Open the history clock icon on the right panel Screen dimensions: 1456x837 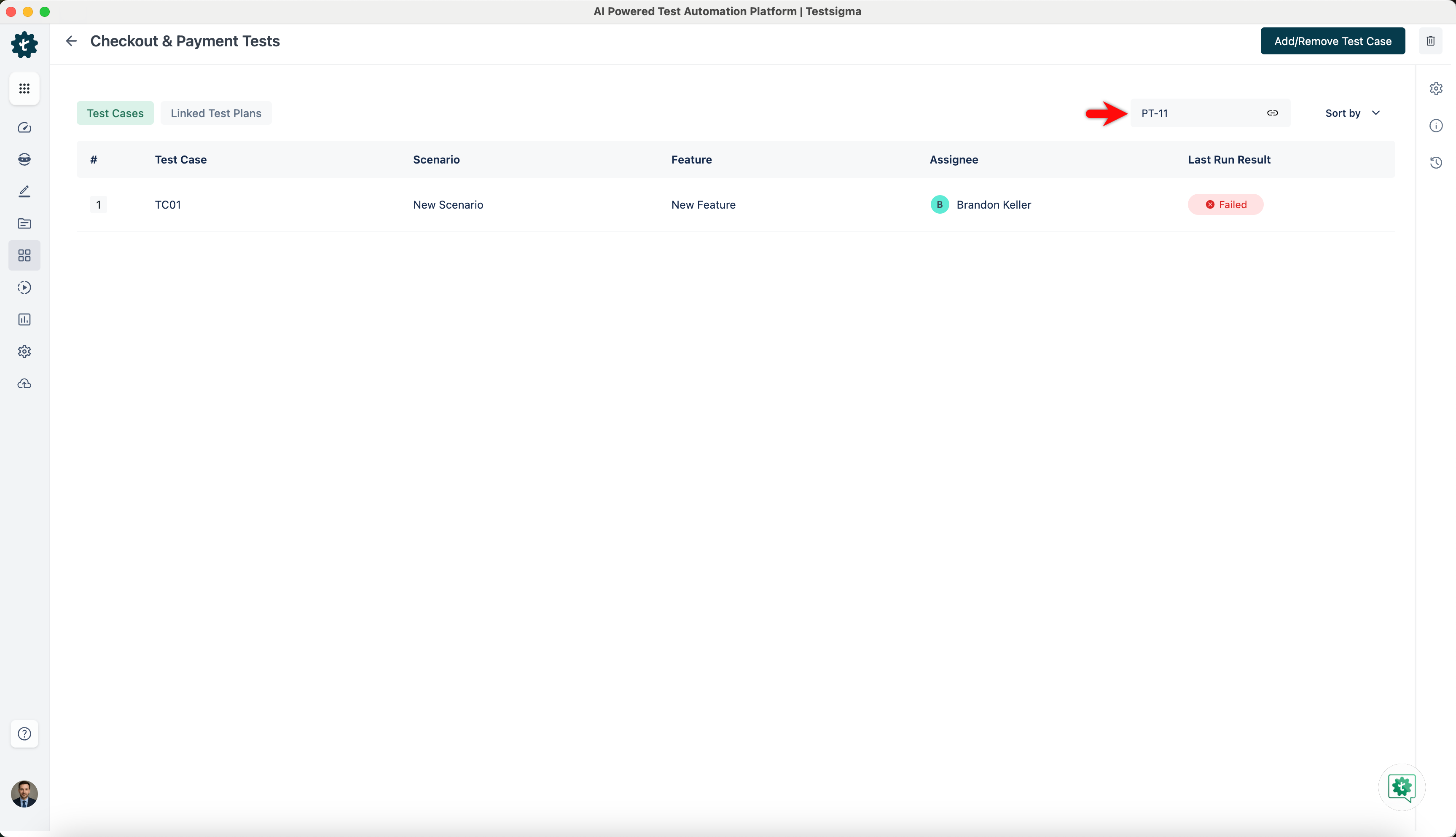pyautogui.click(x=1435, y=163)
